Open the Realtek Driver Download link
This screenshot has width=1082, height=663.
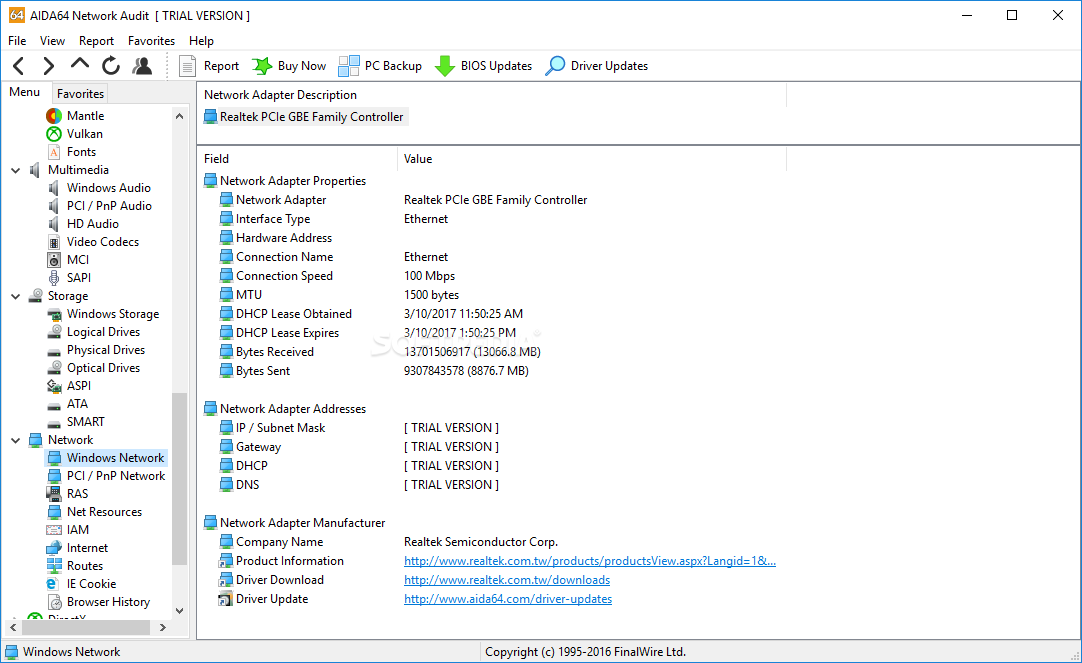tap(507, 580)
